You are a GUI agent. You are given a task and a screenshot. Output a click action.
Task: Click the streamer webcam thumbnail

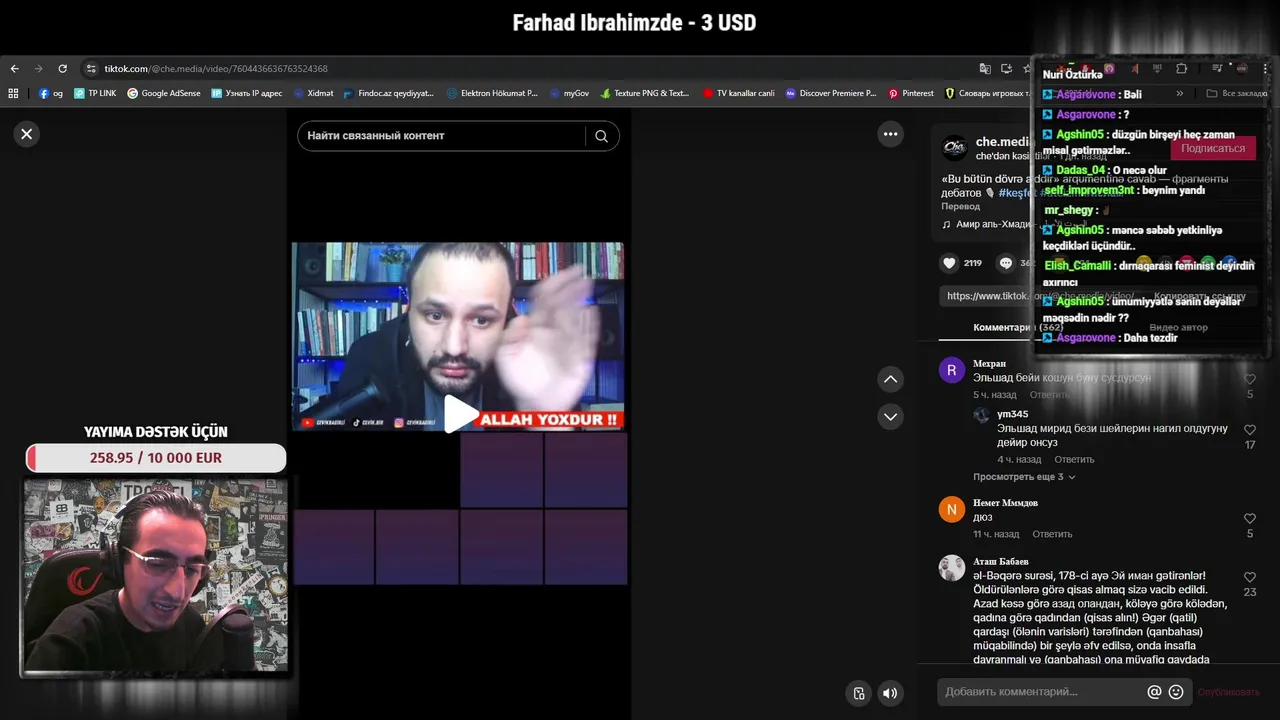(155, 575)
